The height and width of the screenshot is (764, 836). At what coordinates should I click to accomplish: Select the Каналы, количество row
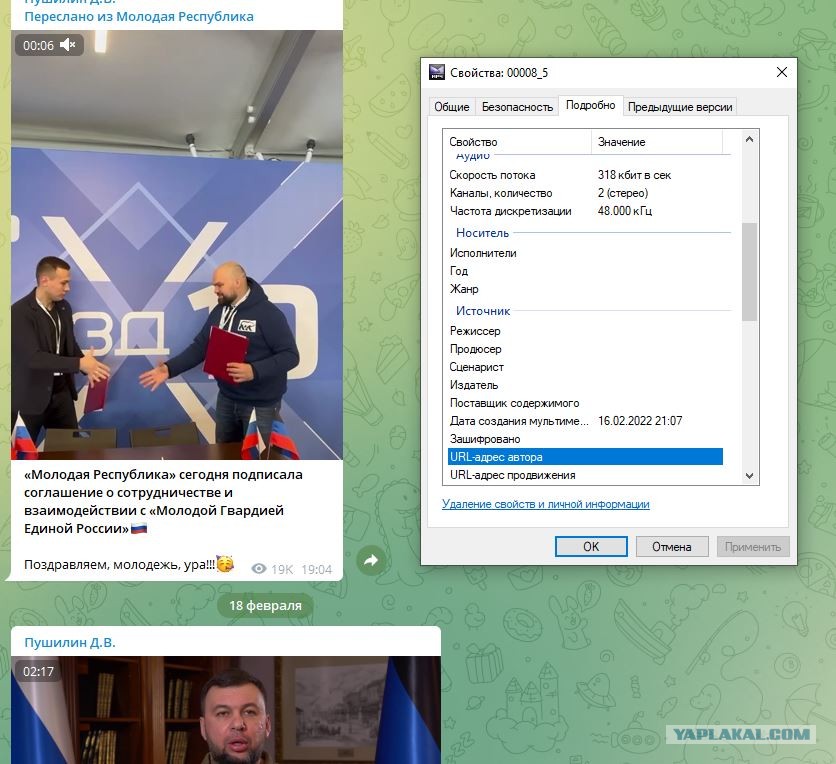pos(585,193)
